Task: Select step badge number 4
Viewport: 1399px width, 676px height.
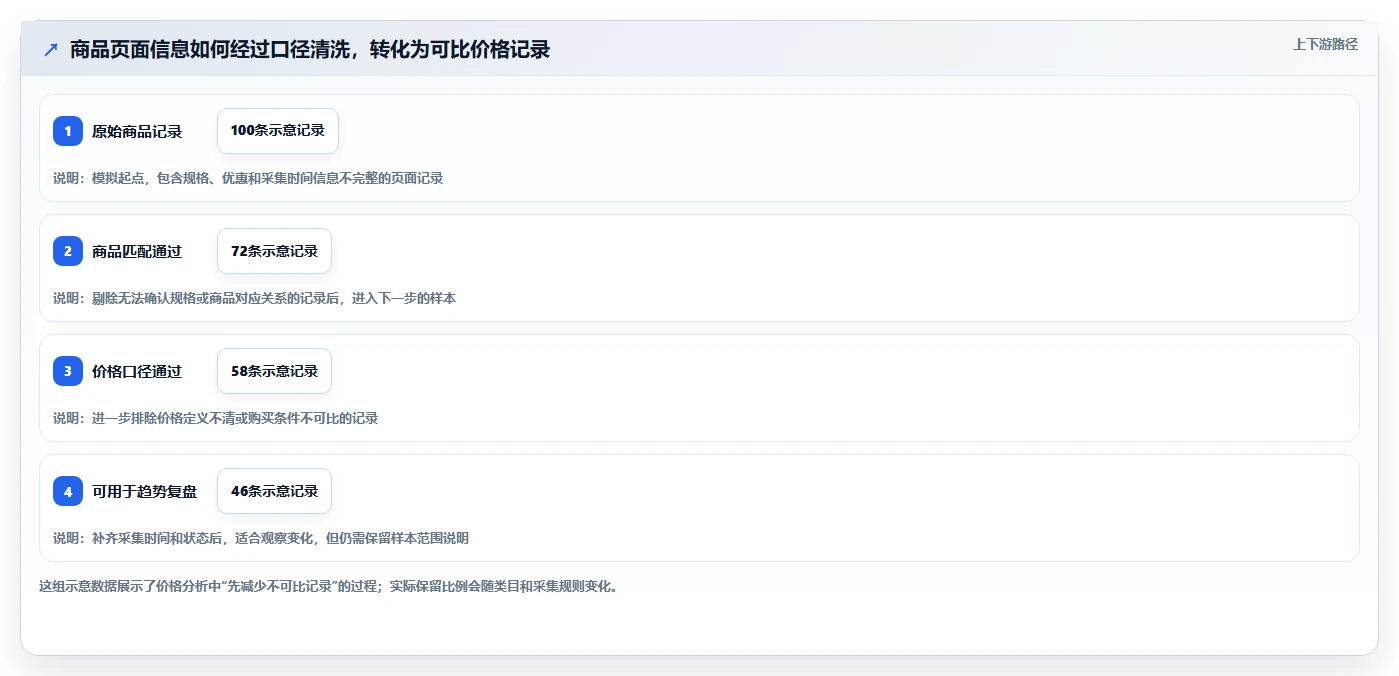Action: (68, 491)
